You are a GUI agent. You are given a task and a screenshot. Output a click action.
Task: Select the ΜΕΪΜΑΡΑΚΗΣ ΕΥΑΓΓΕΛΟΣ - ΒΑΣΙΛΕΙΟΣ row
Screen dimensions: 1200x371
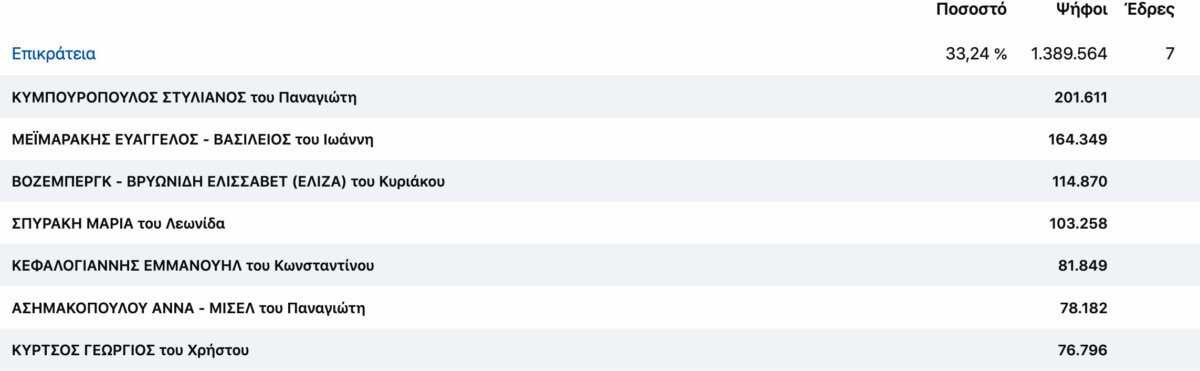[x=600, y=139]
